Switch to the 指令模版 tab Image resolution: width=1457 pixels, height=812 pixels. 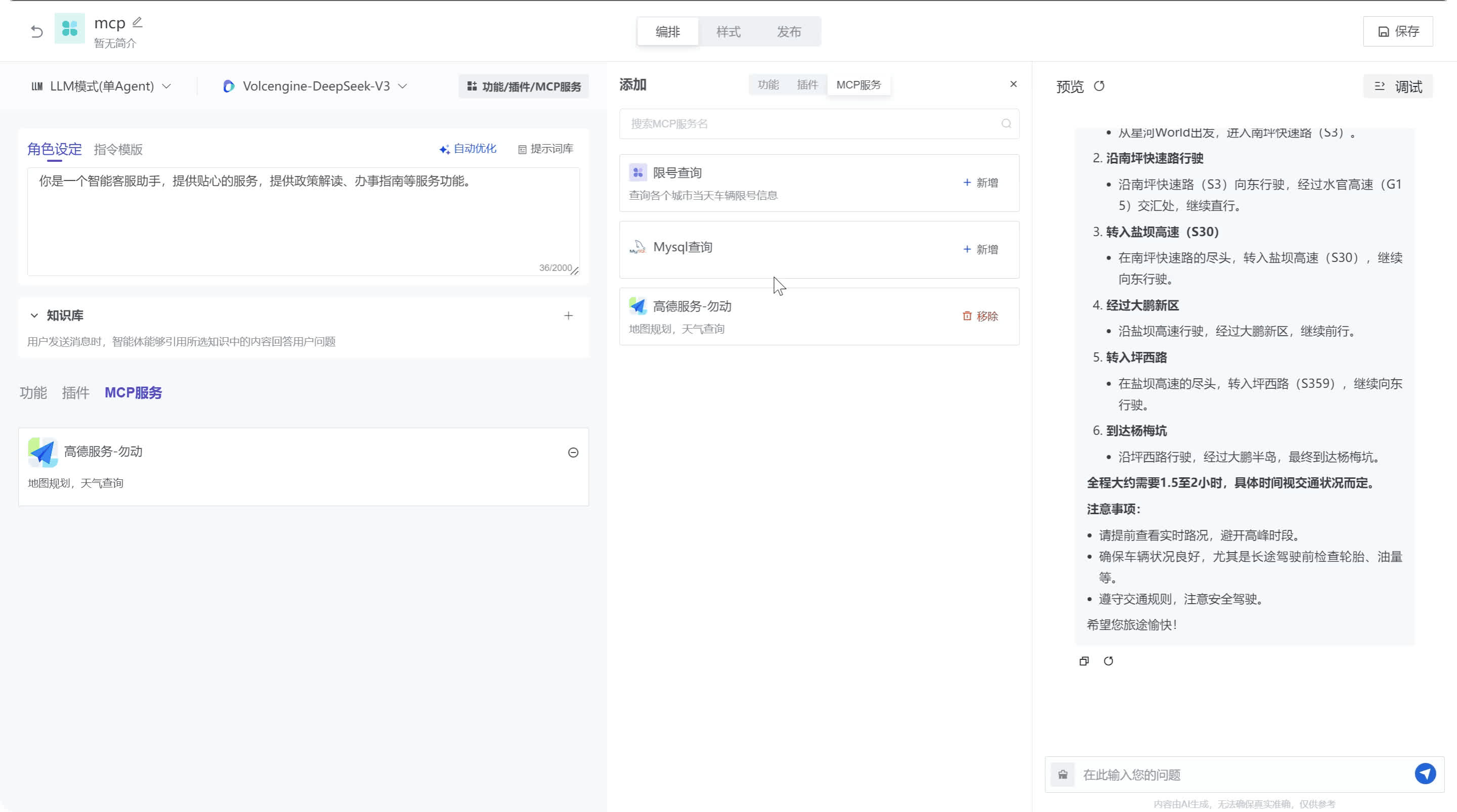(118, 149)
